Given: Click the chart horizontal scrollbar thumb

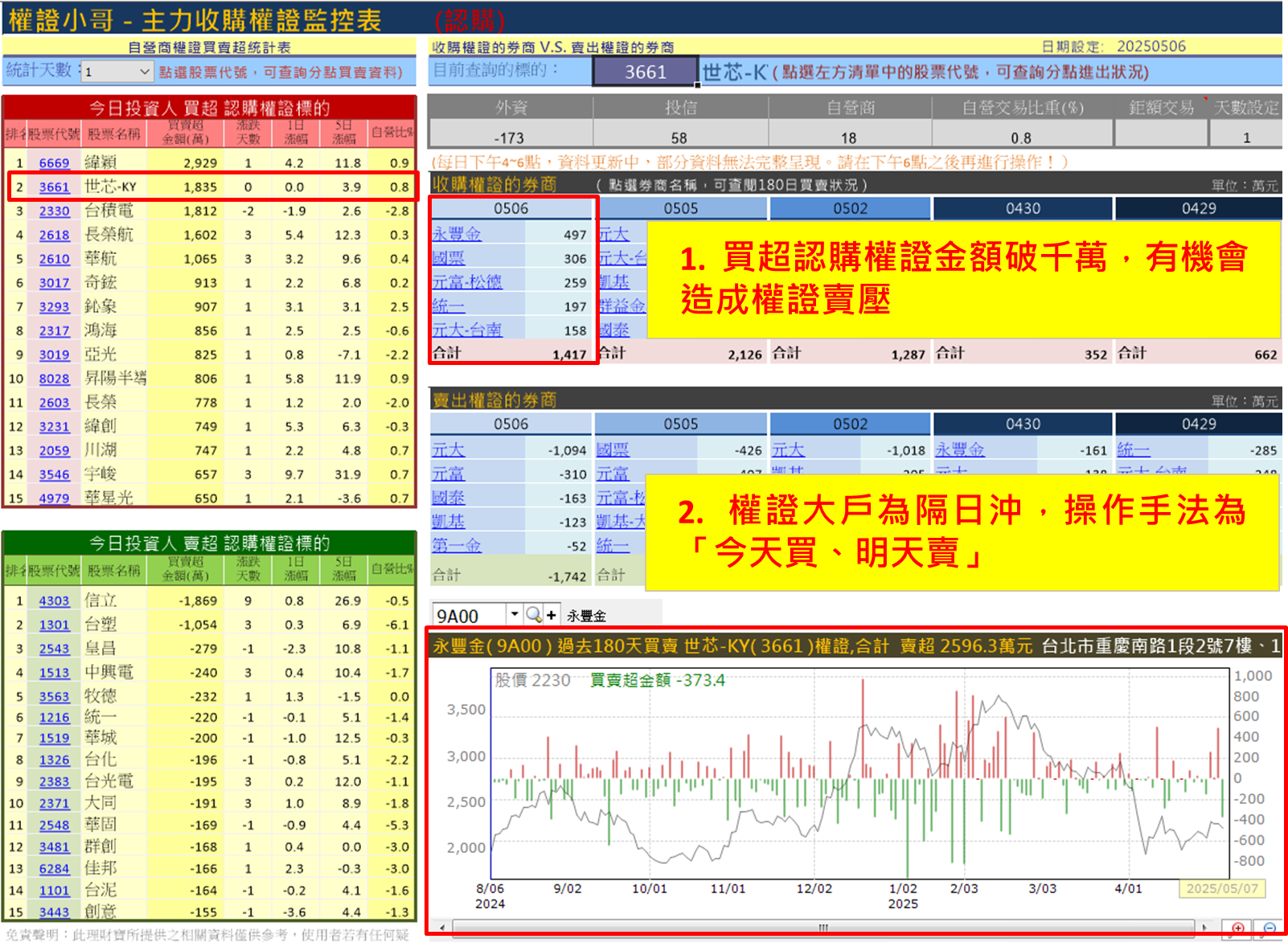Looking at the screenshot, I should pos(822,927).
